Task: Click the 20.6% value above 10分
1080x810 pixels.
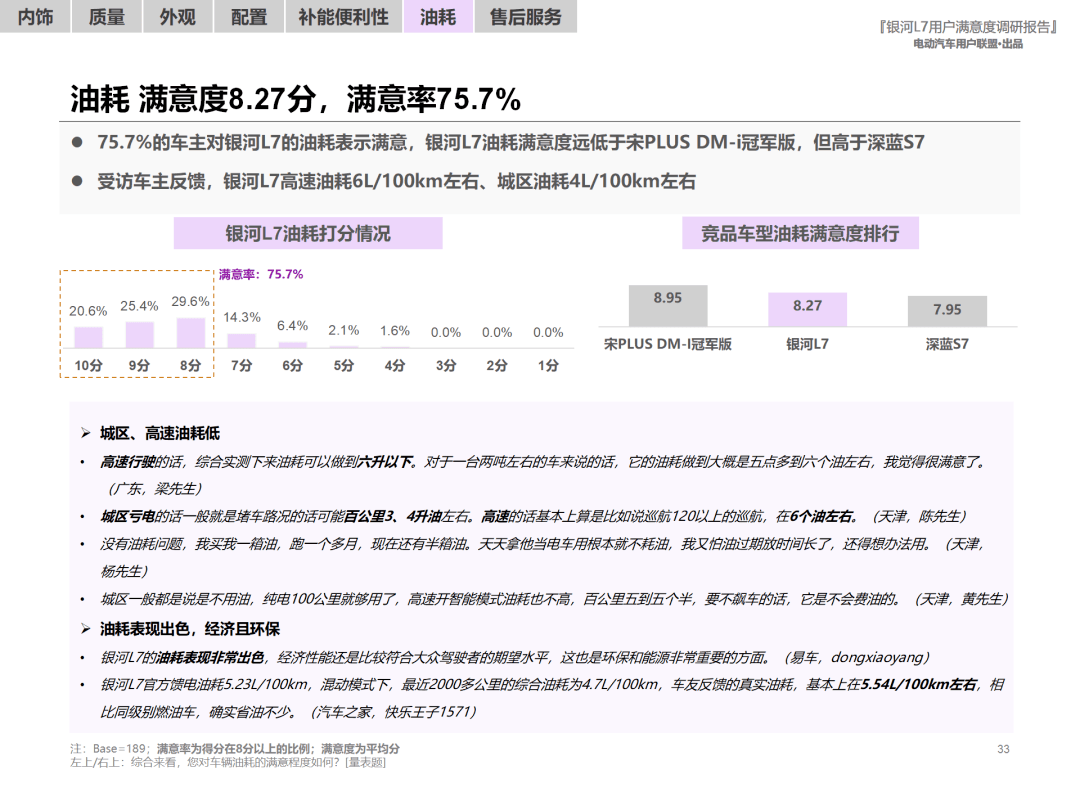Action: tap(88, 311)
